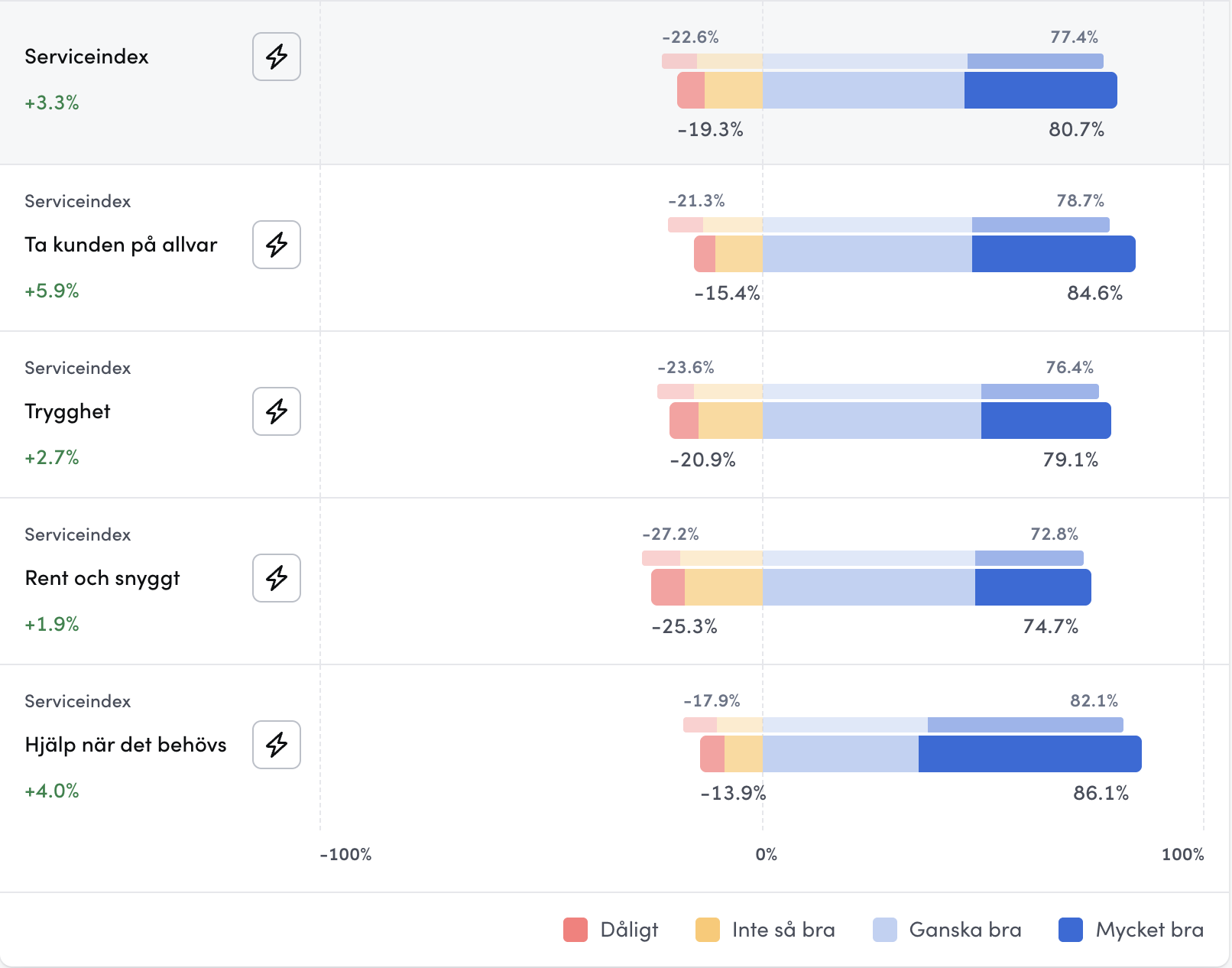This screenshot has height=968, width=1232.
Task: Click the red Dåligt segment in Rent och snyggt
Action: pyautogui.click(x=667, y=587)
